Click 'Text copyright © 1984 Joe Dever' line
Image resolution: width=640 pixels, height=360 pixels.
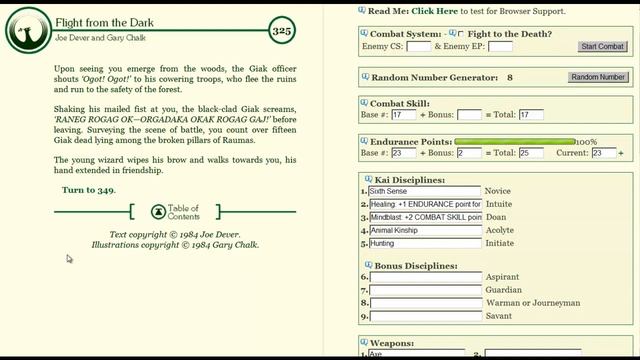coord(175,235)
